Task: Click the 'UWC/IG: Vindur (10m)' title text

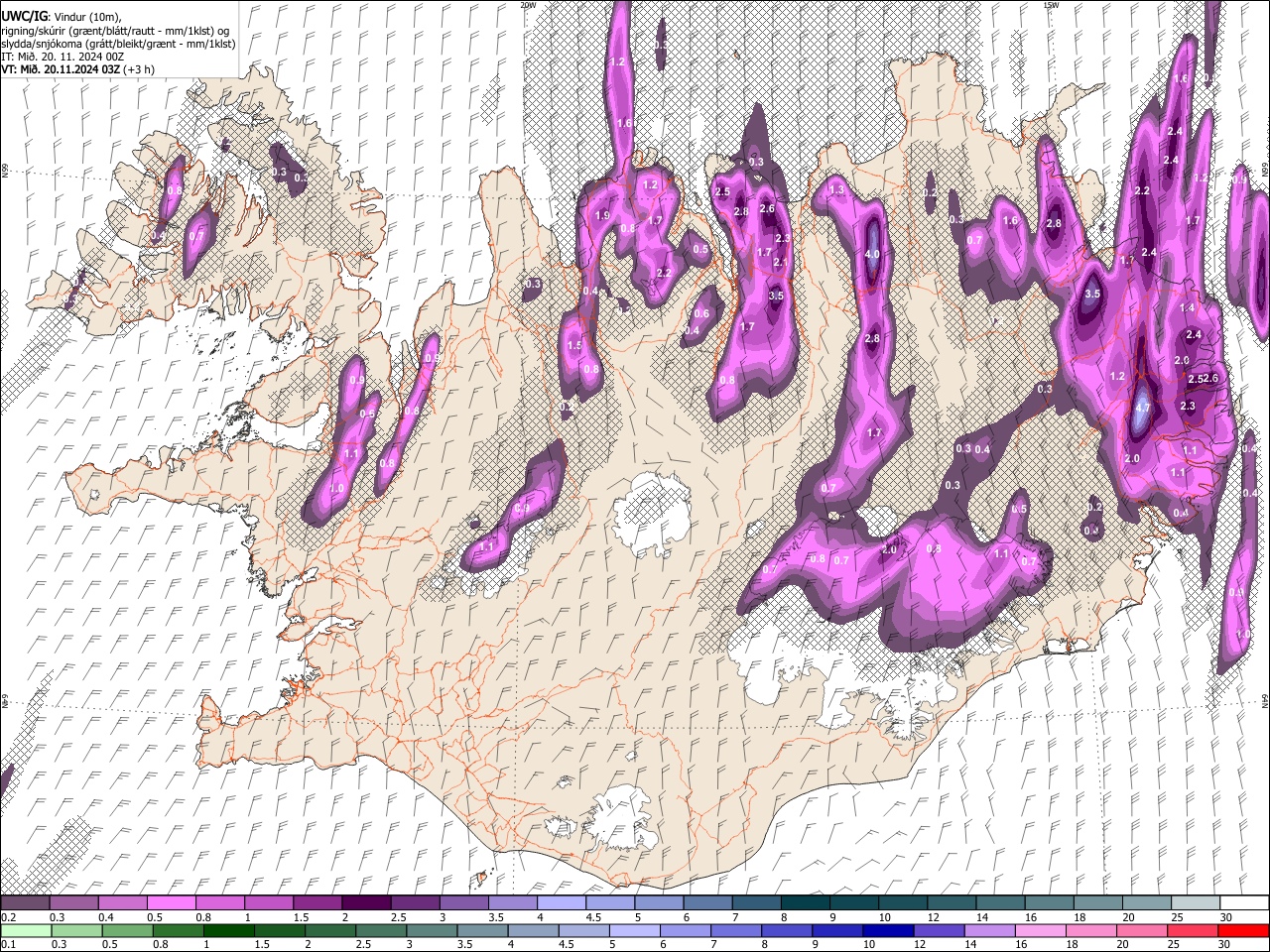Action: [x=62, y=17]
